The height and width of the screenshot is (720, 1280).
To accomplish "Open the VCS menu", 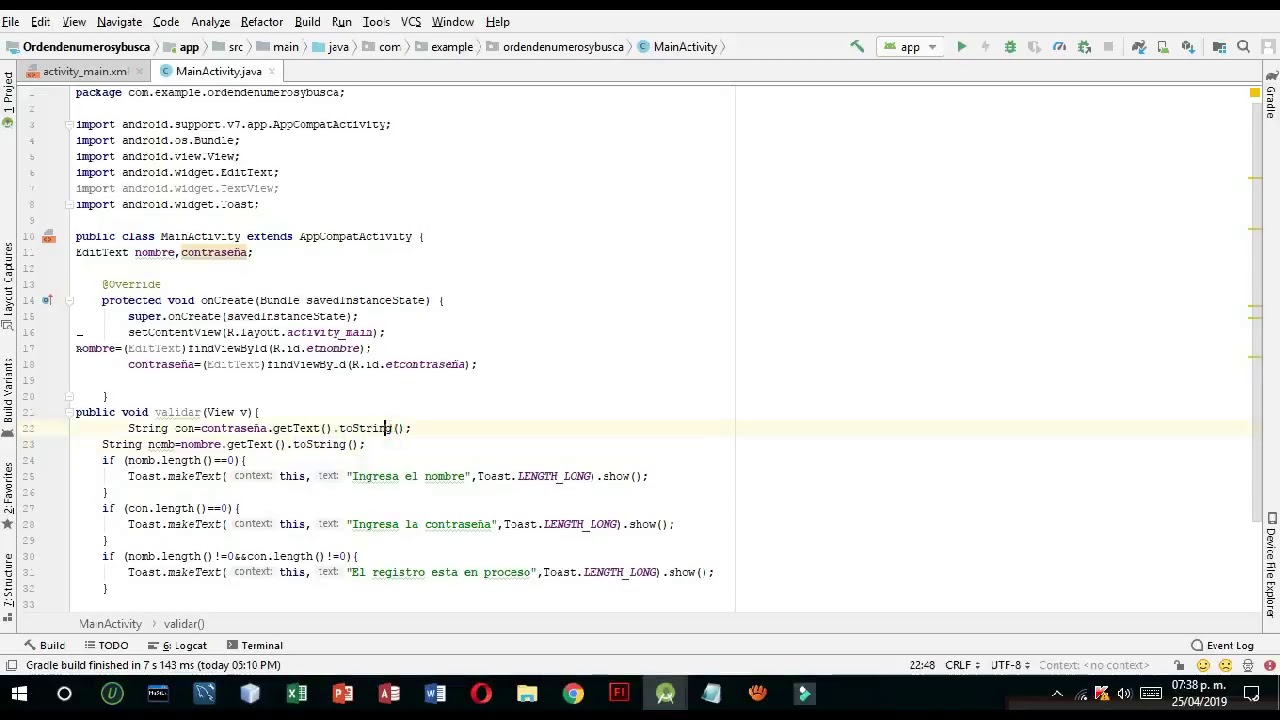I will click(410, 22).
